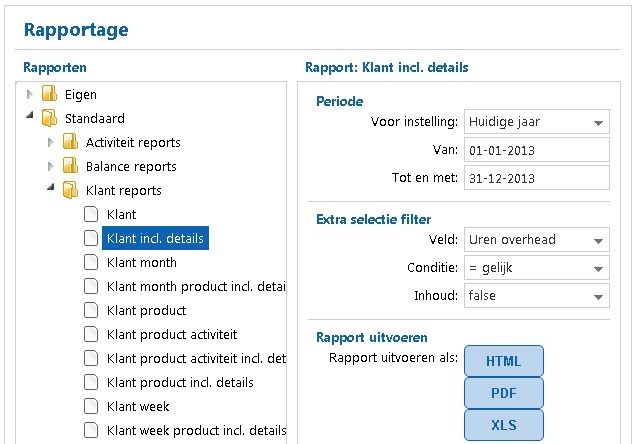This screenshot has height=444, width=638.
Task: Click the Standaard folder icon
Action: pyautogui.click(x=49, y=119)
